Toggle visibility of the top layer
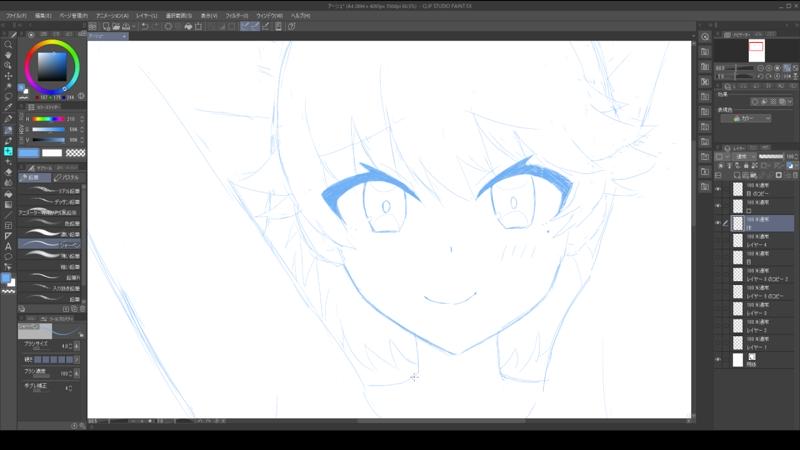The image size is (800, 450). (x=718, y=189)
